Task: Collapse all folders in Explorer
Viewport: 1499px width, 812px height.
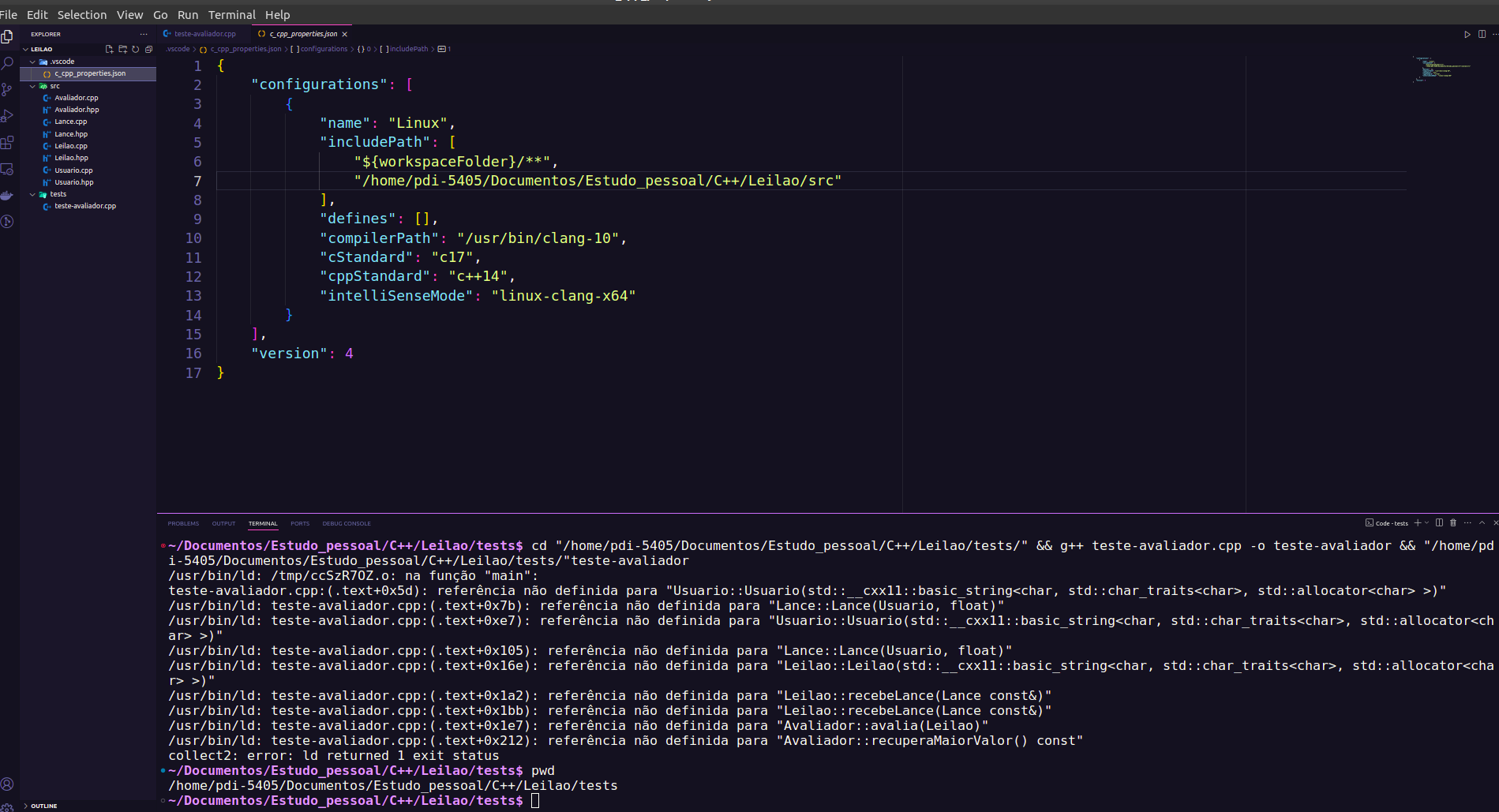Action: [x=148, y=49]
